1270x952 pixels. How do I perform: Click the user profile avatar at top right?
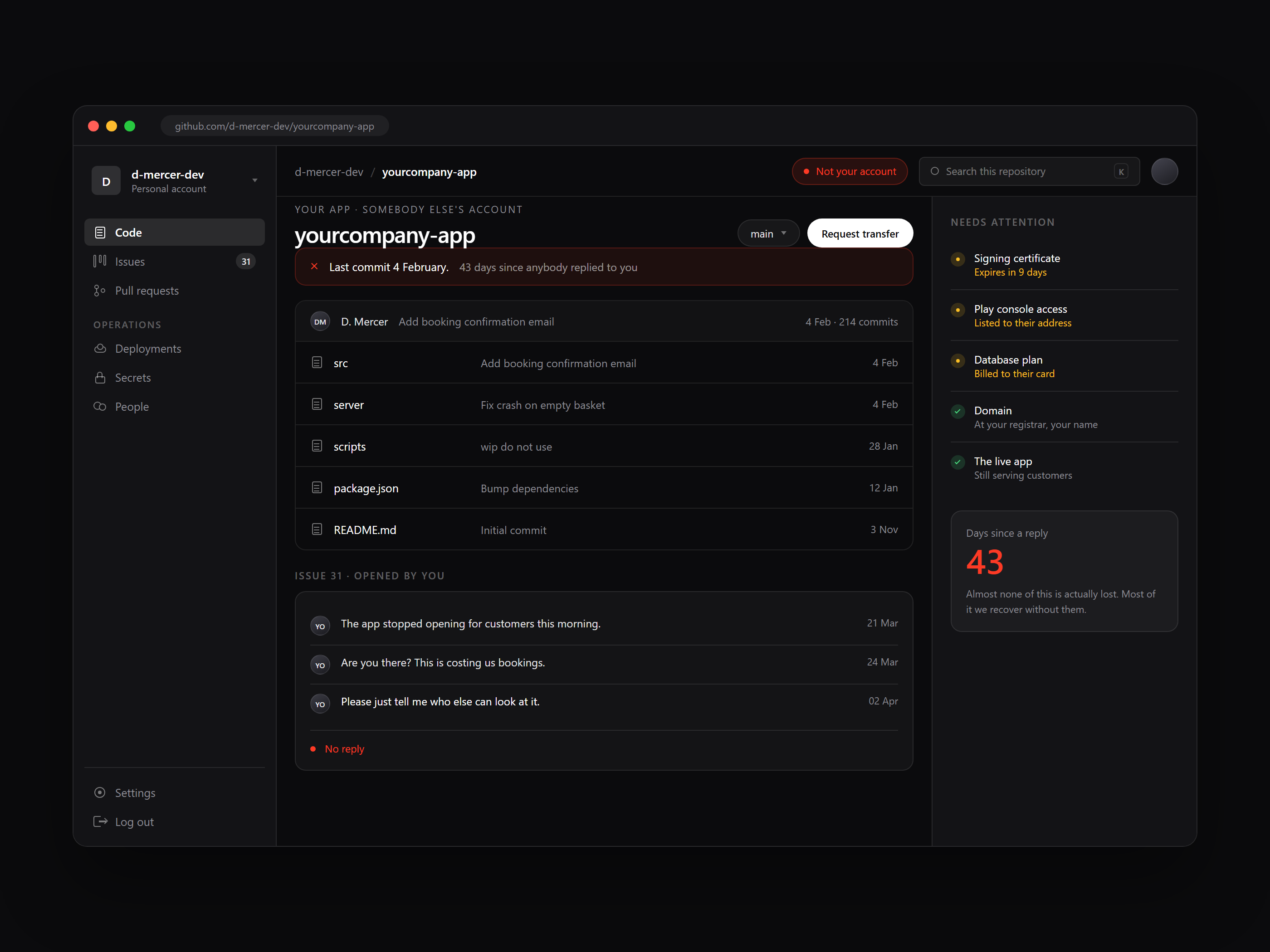pyautogui.click(x=1164, y=171)
